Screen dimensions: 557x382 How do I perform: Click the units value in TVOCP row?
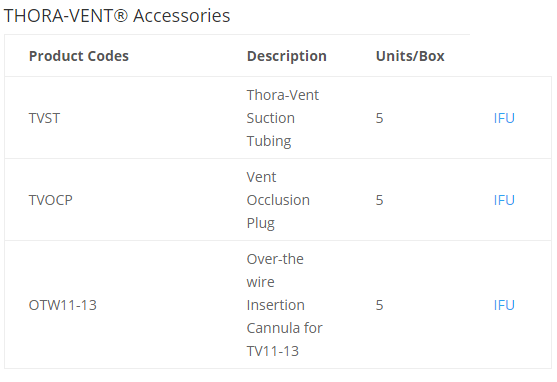click(x=379, y=200)
